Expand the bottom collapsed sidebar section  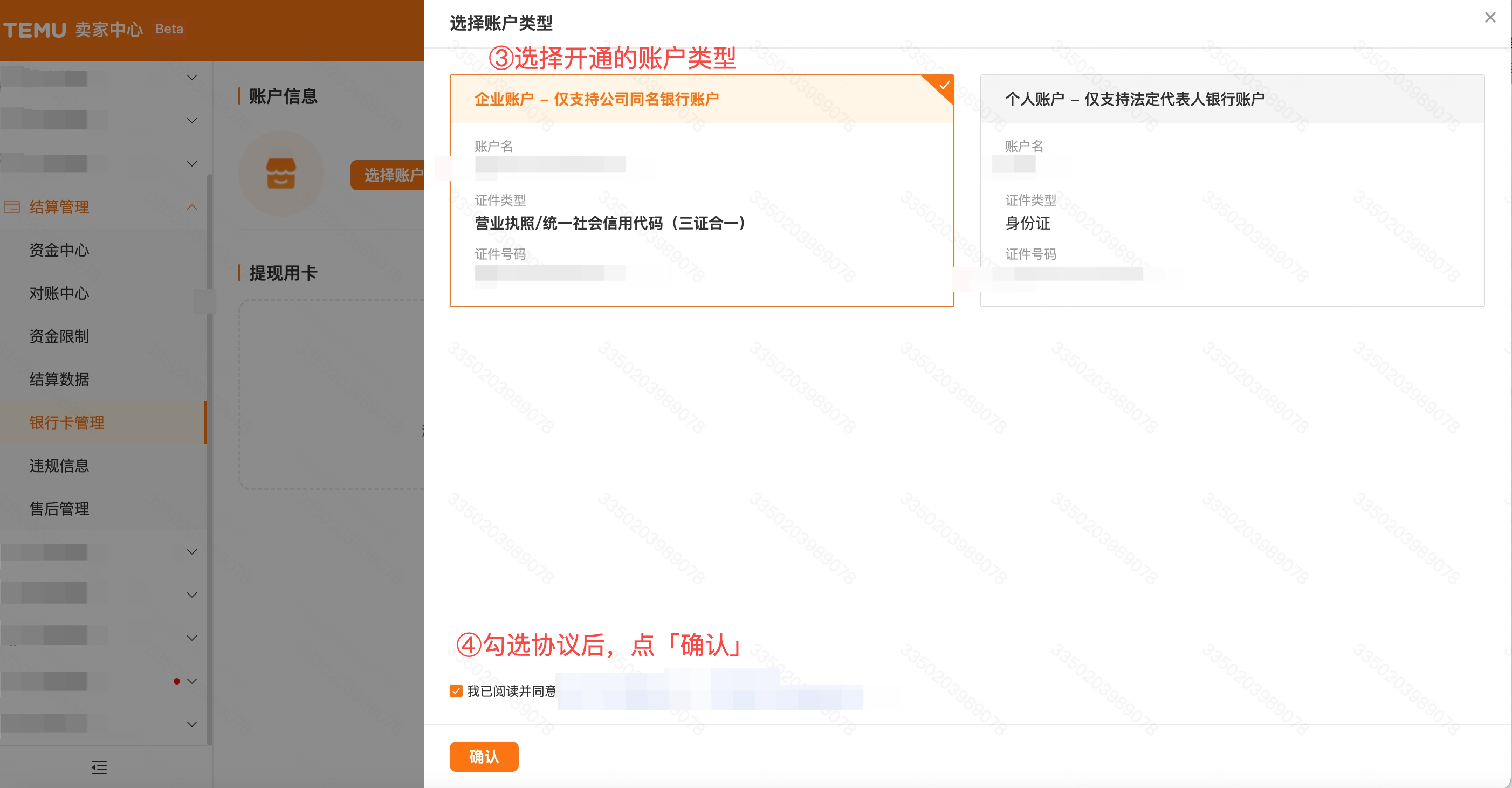coord(191,723)
